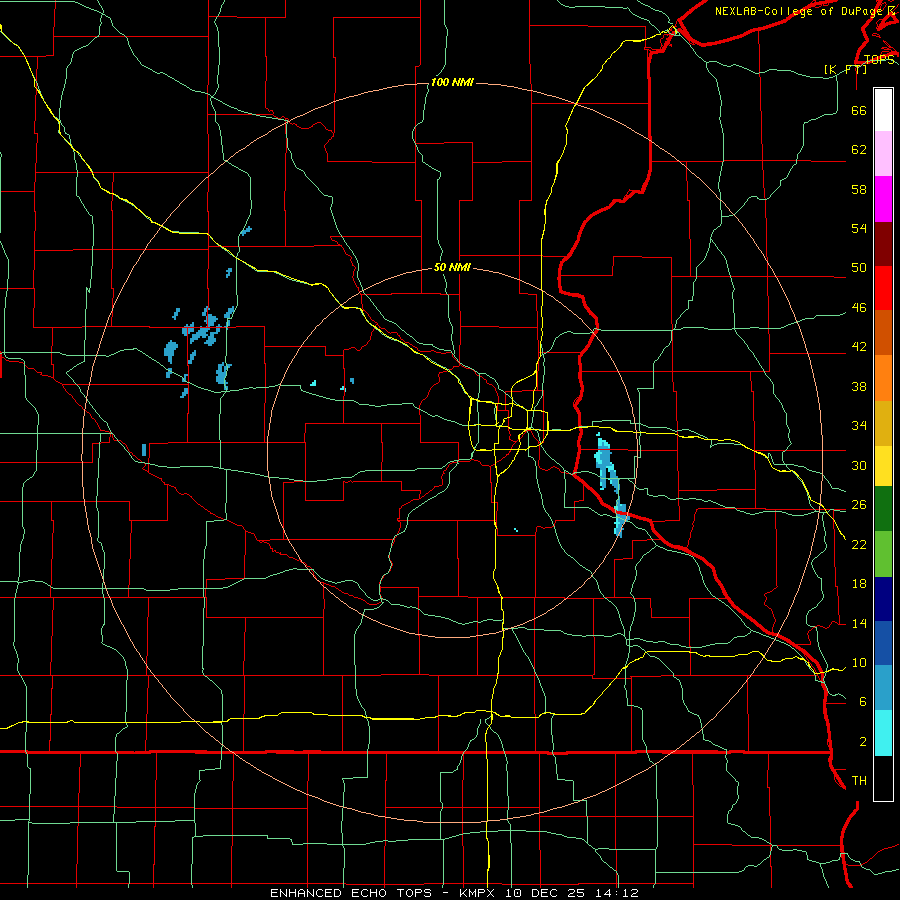Click the legend value 54
Image resolution: width=900 pixels, height=900 pixels.
click(x=859, y=228)
